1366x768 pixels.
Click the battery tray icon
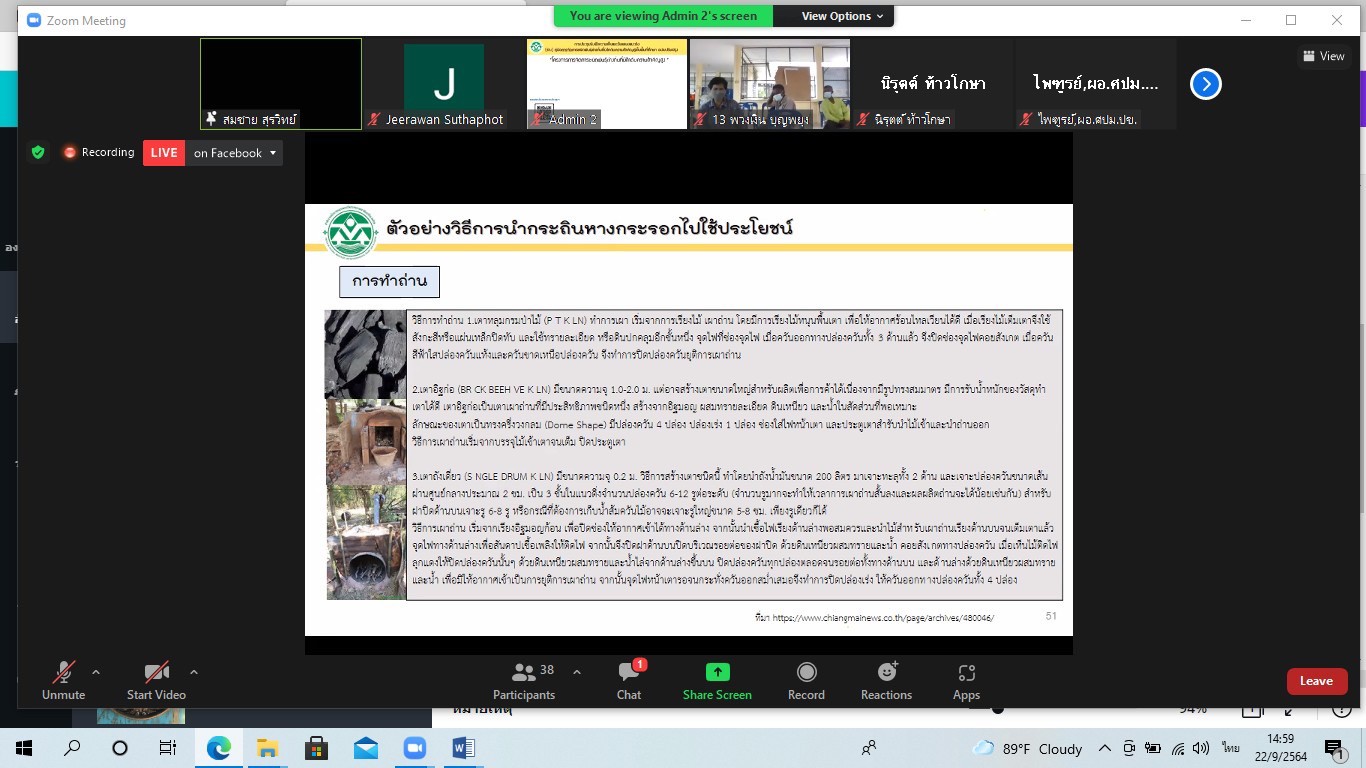point(1153,748)
